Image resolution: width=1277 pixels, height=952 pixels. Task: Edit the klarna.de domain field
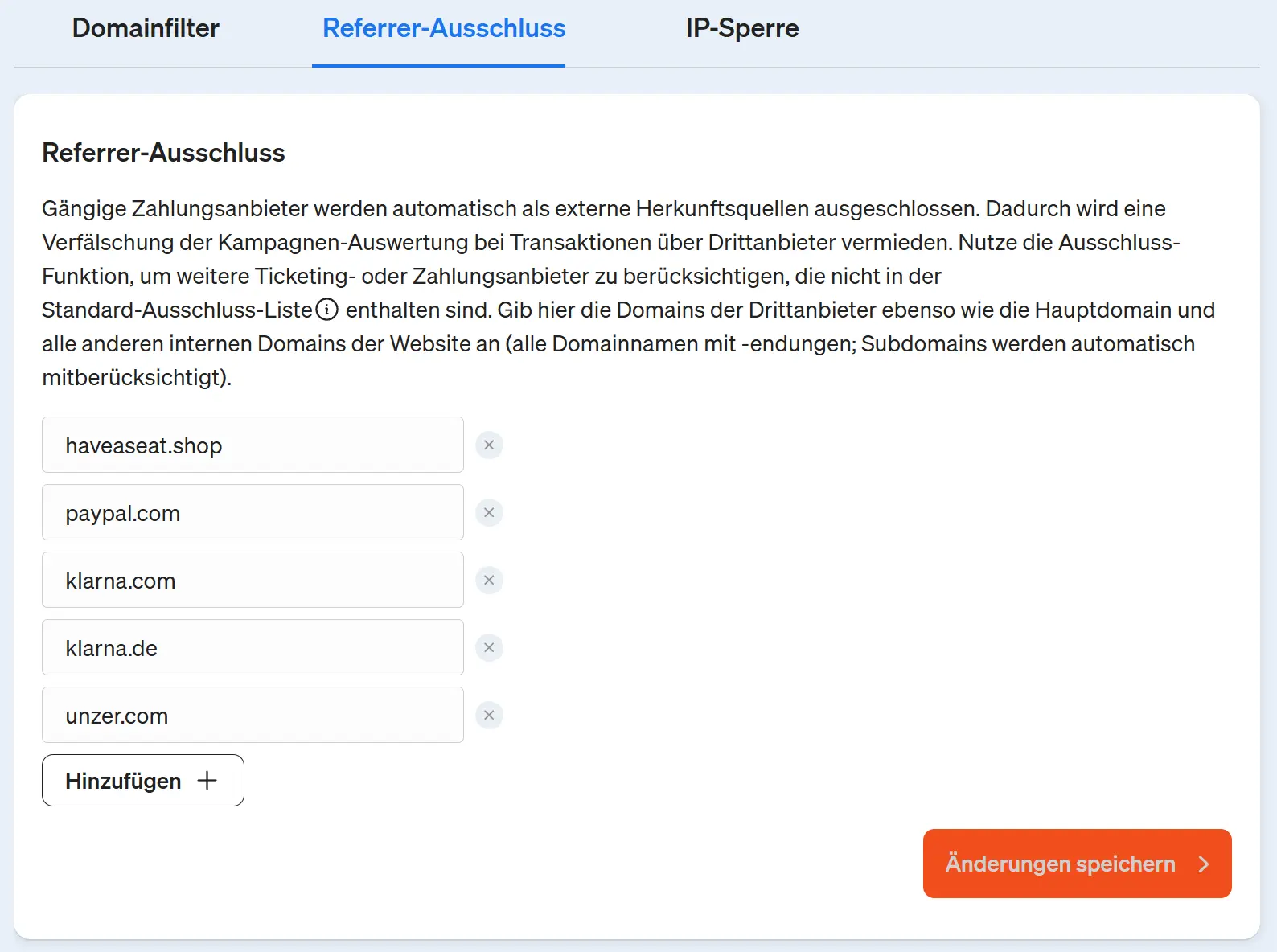click(253, 647)
